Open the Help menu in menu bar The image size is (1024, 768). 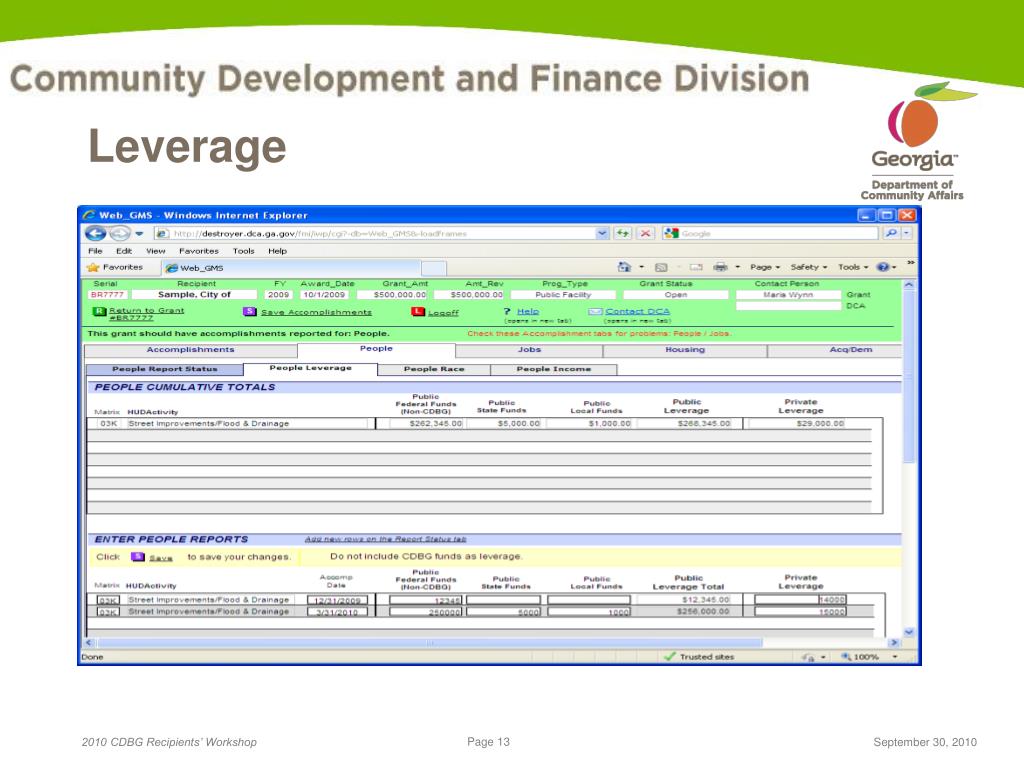pyautogui.click(x=278, y=251)
